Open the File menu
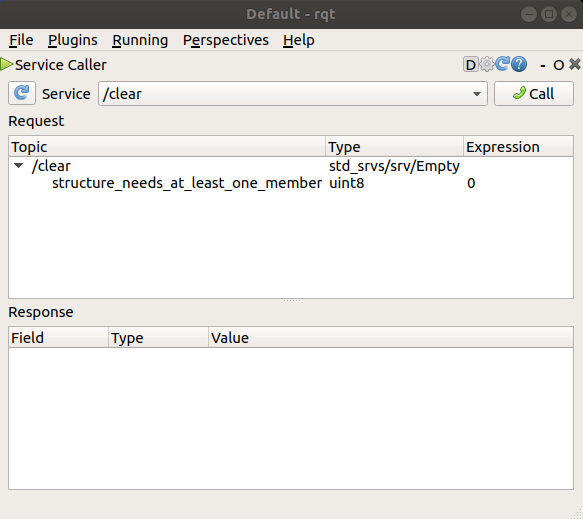583x519 pixels. (x=21, y=40)
